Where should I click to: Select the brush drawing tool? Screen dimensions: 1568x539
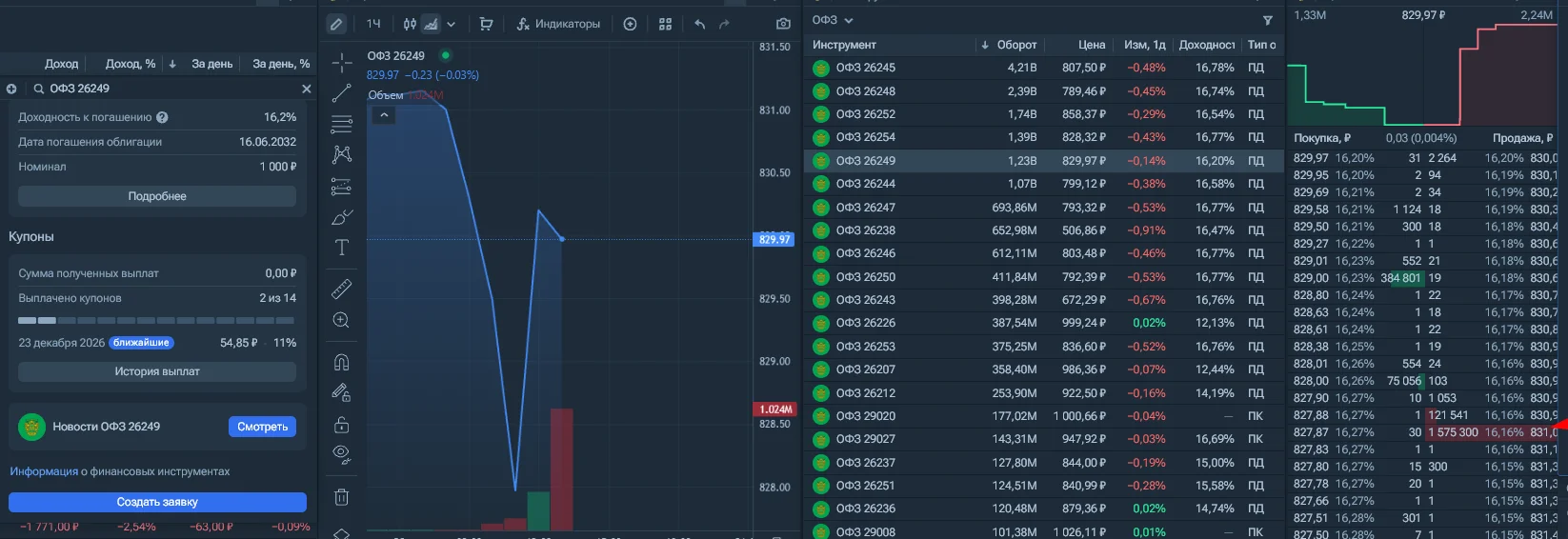pyautogui.click(x=342, y=217)
